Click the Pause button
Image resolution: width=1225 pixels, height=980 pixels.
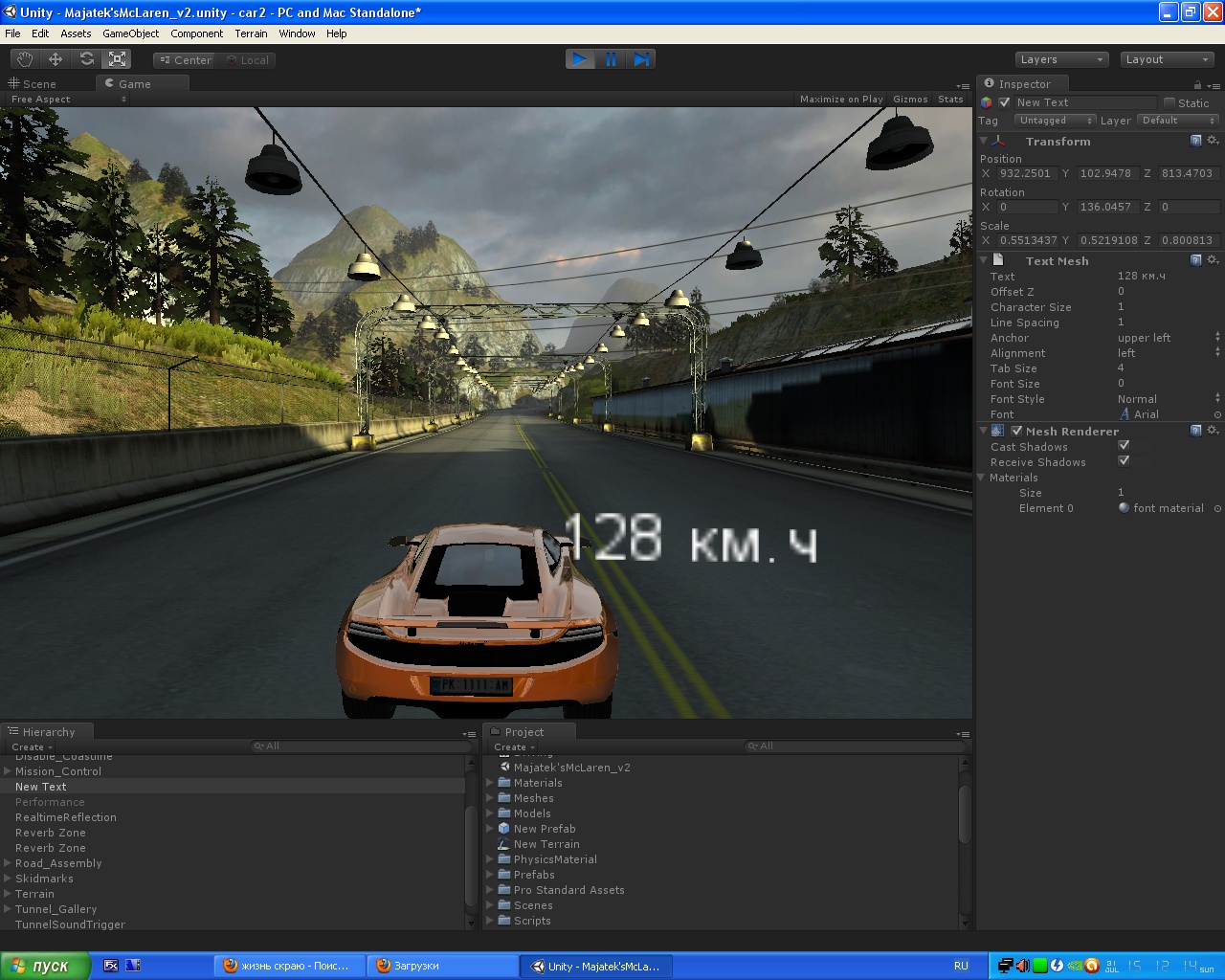(x=611, y=59)
